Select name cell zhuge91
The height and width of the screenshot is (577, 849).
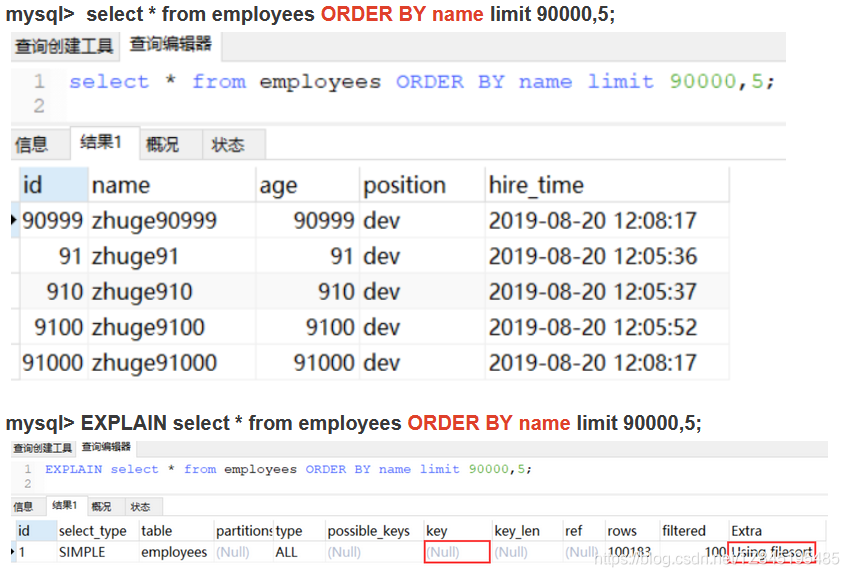click(172, 256)
